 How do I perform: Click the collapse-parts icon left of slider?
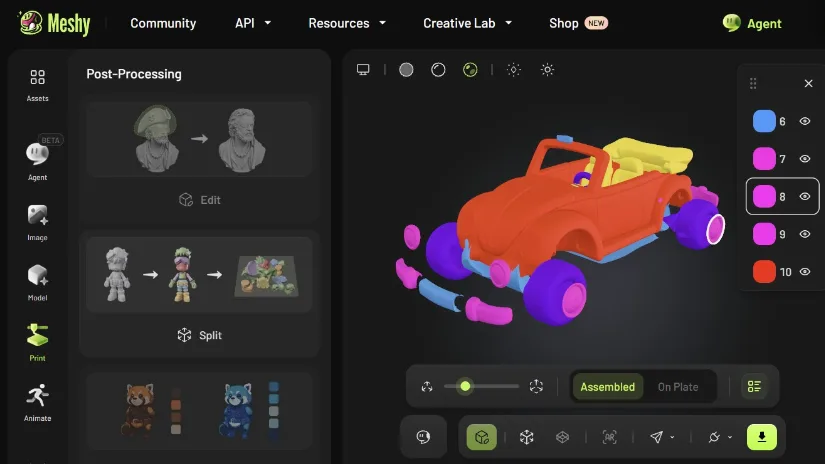click(427, 387)
